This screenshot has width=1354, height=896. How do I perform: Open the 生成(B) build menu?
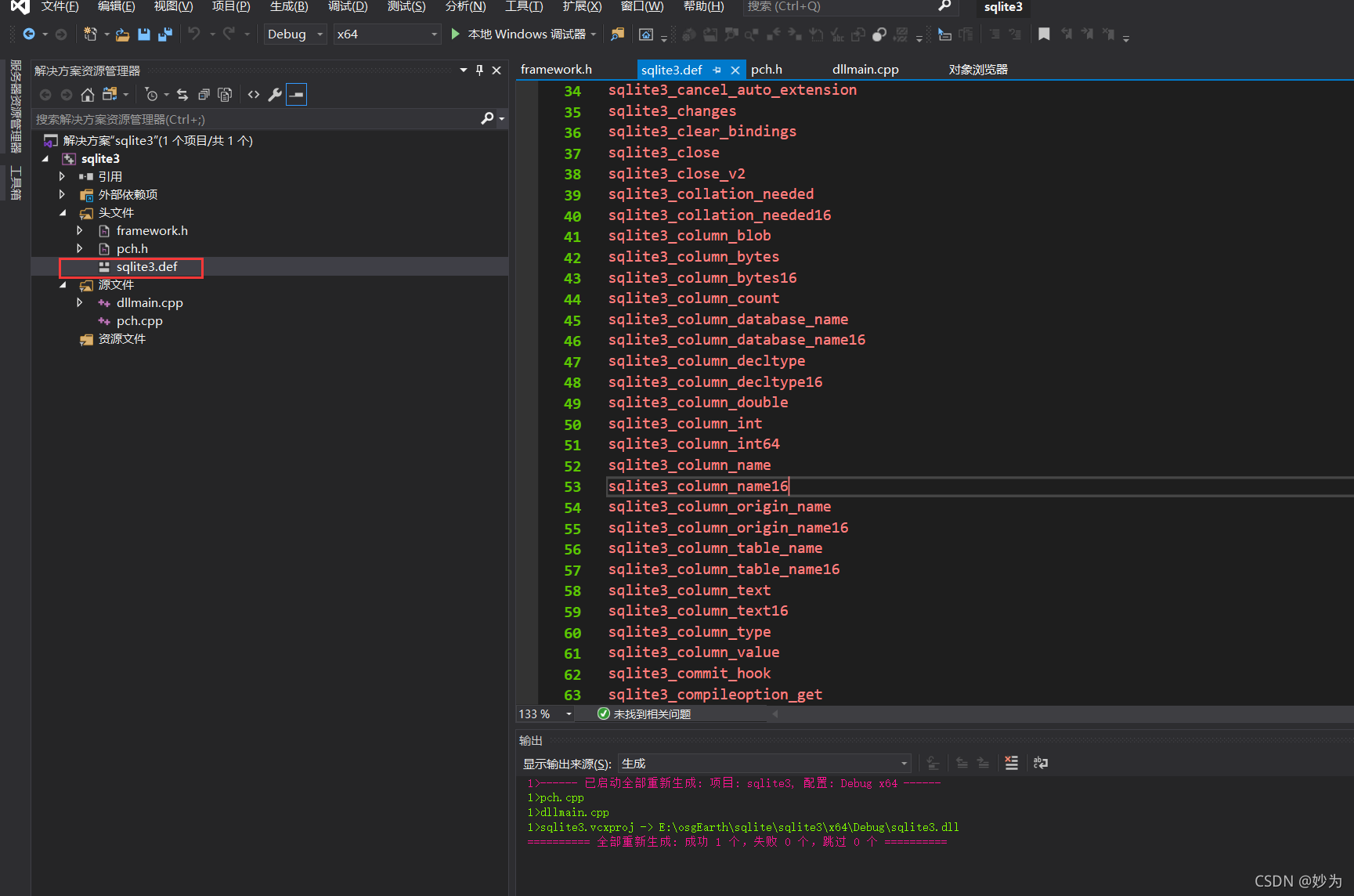pos(289,6)
